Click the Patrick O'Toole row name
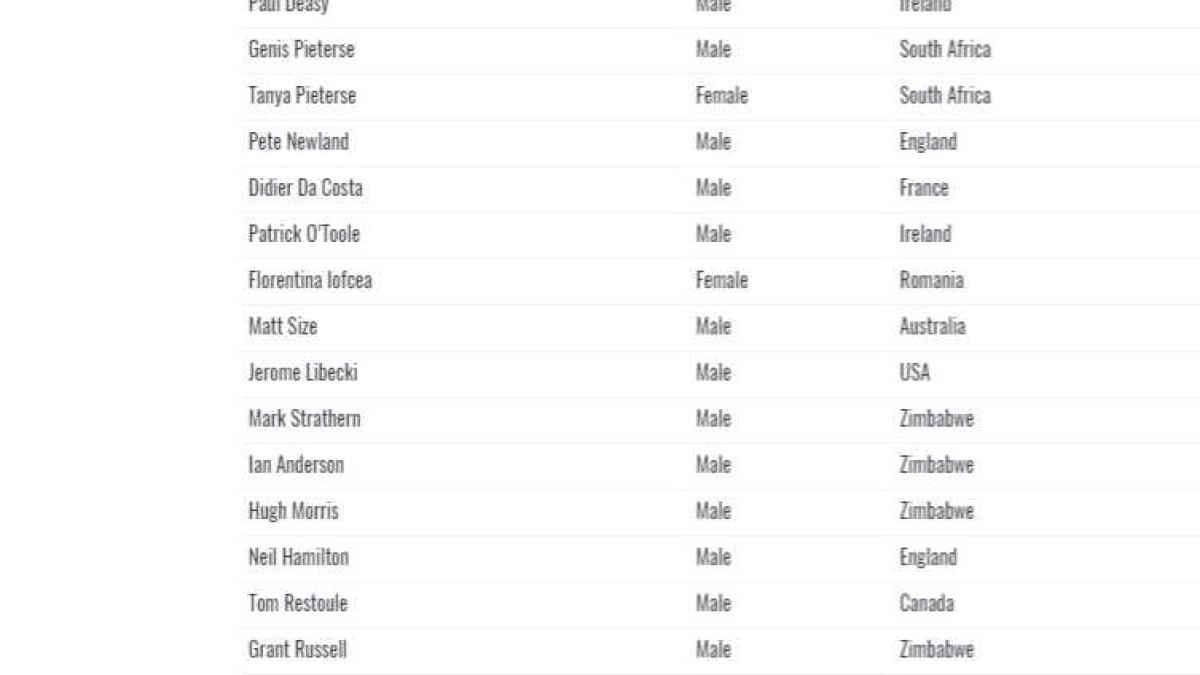1200x675 pixels. (x=304, y=234)
